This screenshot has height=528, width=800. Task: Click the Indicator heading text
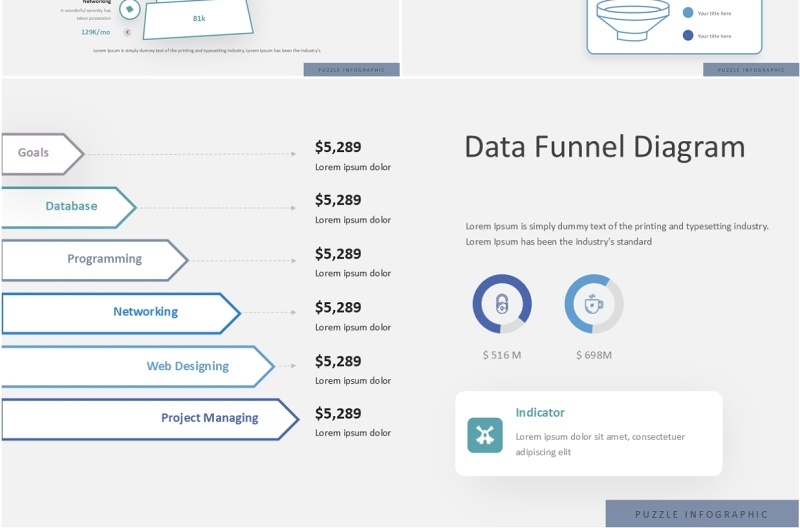pyautogui.click(x=540, y=412)
